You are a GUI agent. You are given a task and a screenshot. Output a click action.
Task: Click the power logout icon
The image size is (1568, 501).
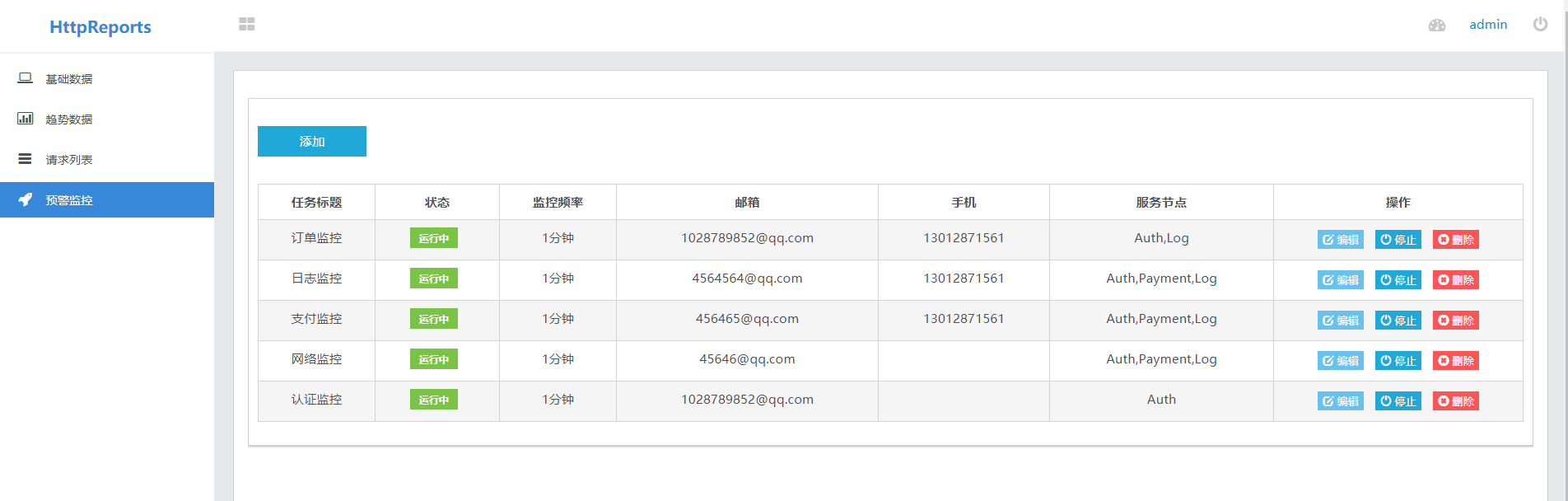click(x=1540, y=24)
